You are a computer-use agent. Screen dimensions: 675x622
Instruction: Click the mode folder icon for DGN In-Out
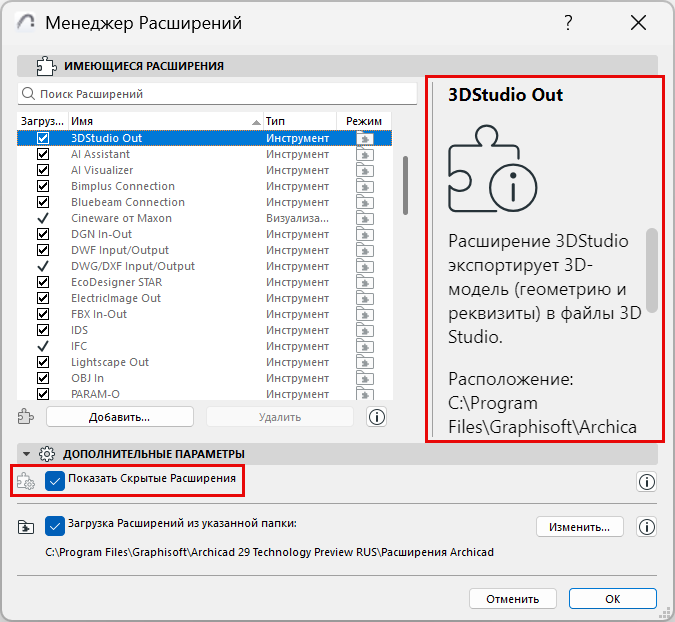(365, 234)
